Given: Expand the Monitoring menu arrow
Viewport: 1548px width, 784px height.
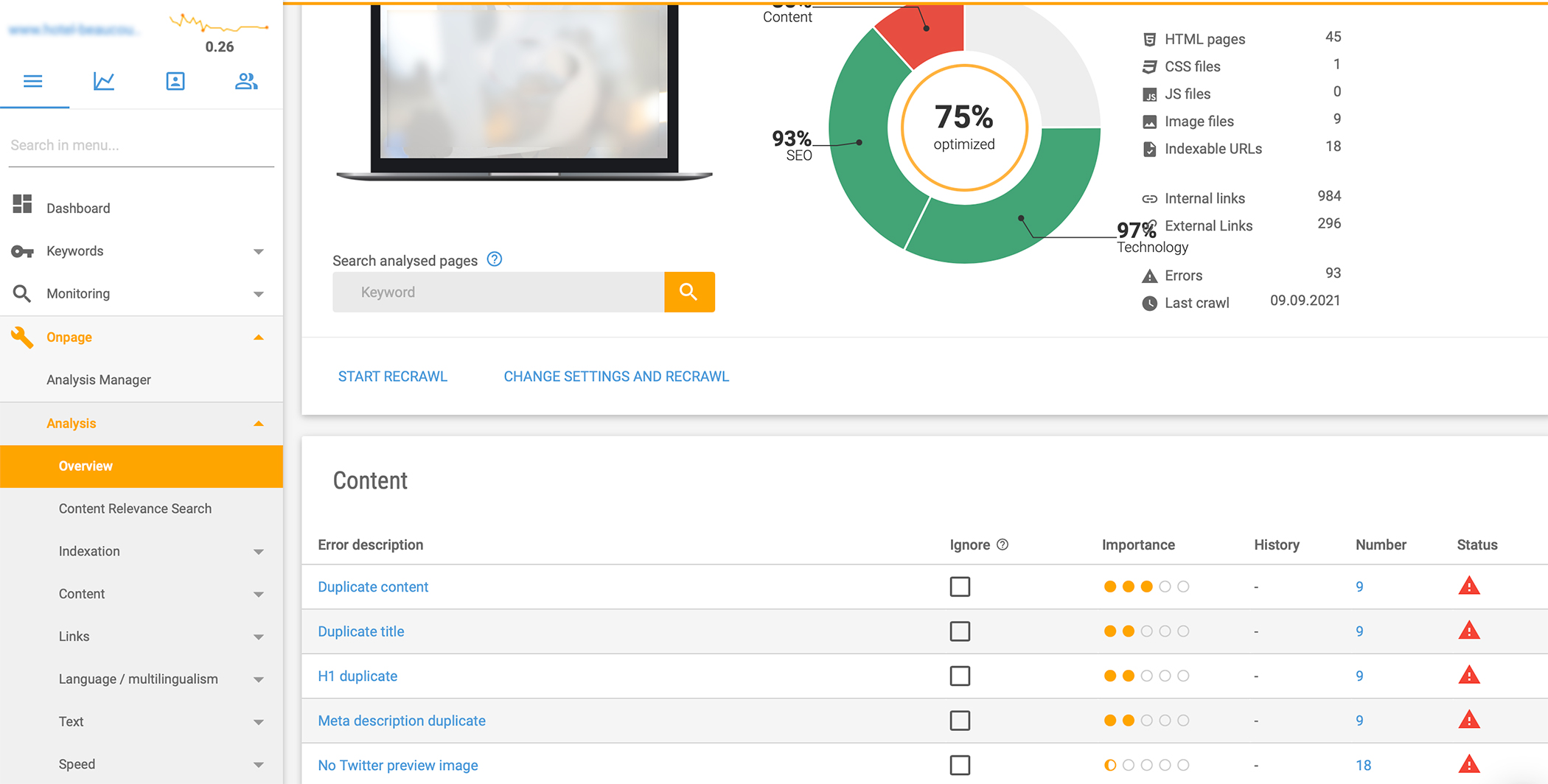Looking at the screenshot, I should 259,294.
